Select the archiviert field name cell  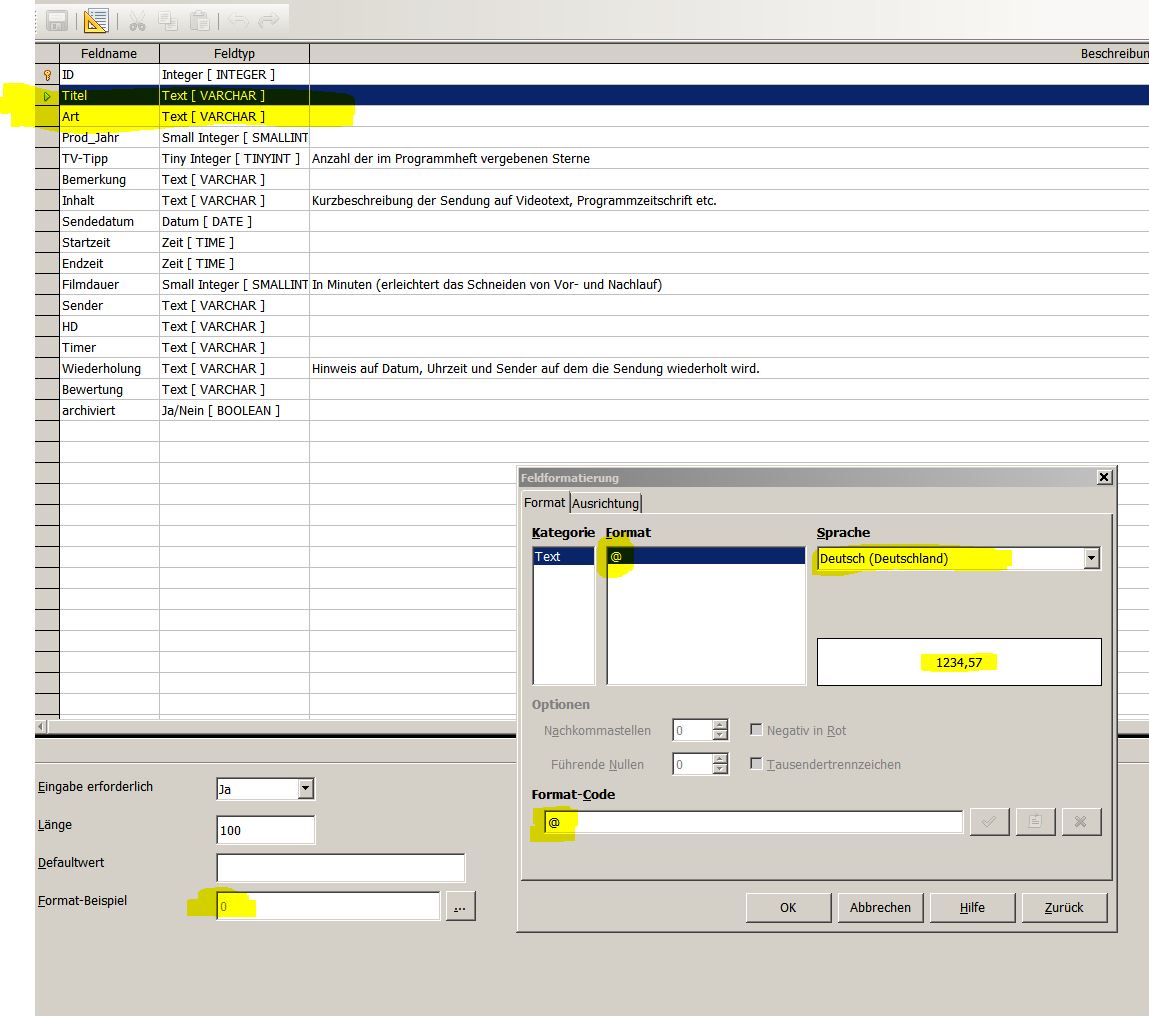(109, 411)
